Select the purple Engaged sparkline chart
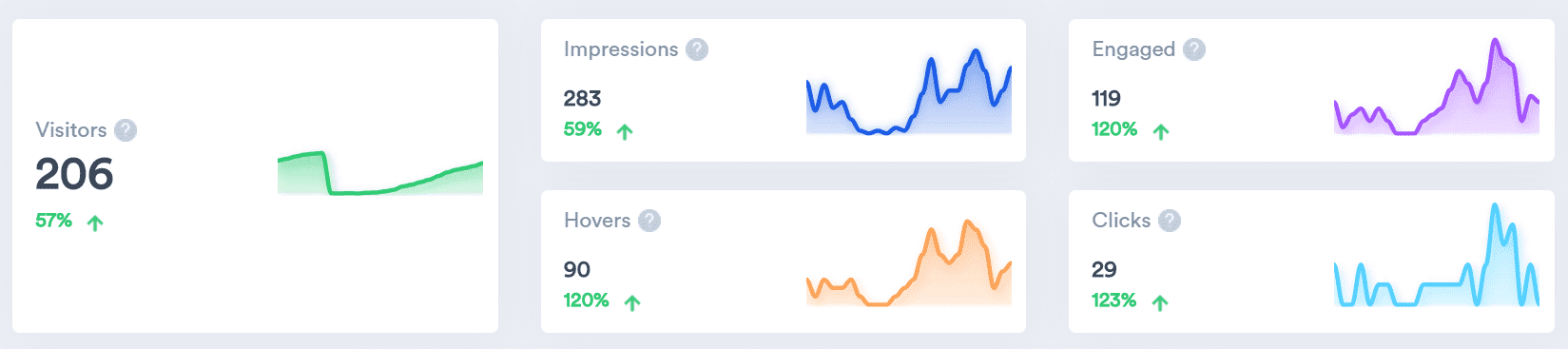Screen dimensions: 1568x349 click(x=1437, y=87)
